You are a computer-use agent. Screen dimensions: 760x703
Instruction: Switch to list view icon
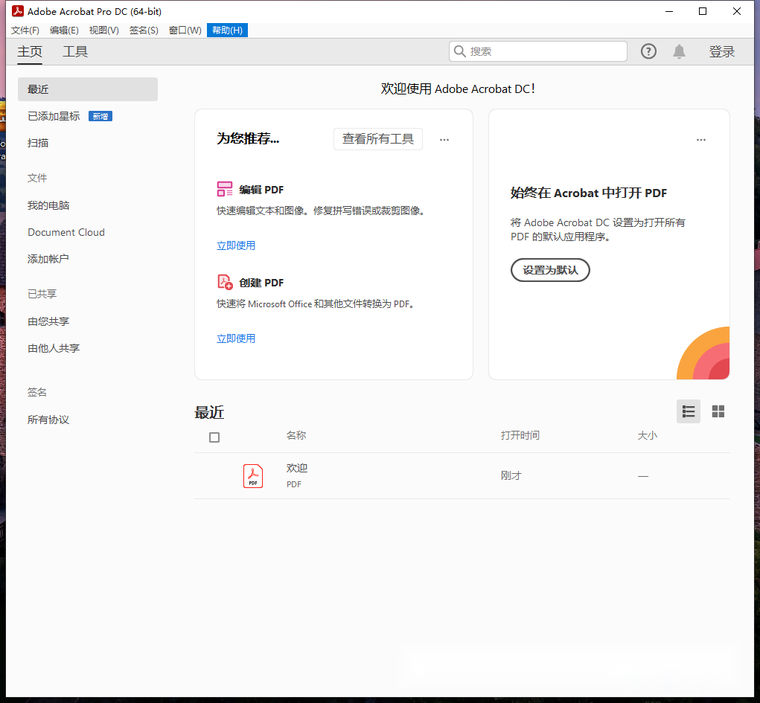click(688, 411)
